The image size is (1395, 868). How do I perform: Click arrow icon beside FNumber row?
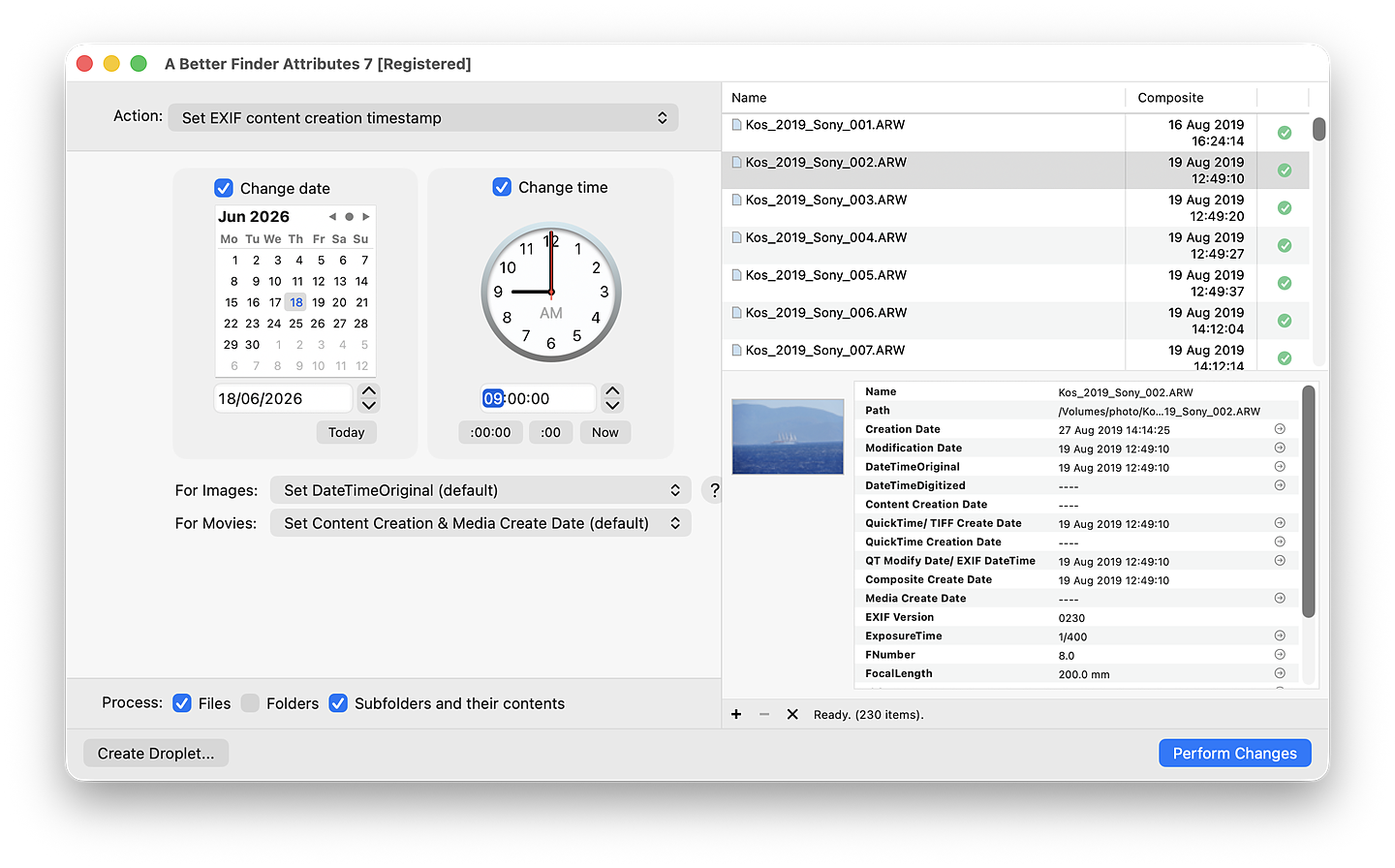[1280, 655]
